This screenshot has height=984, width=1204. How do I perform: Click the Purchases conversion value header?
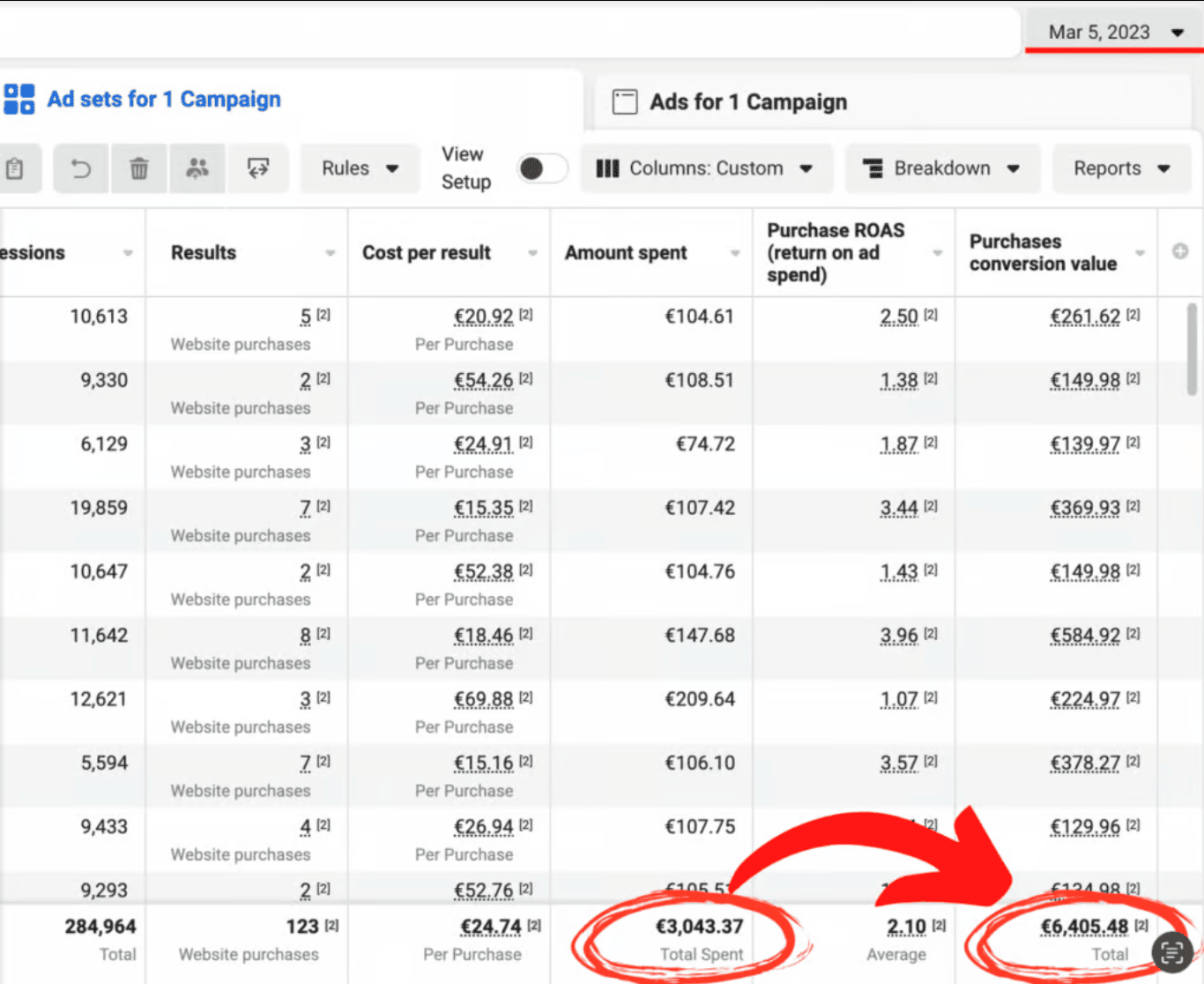tap(1044, 252)
